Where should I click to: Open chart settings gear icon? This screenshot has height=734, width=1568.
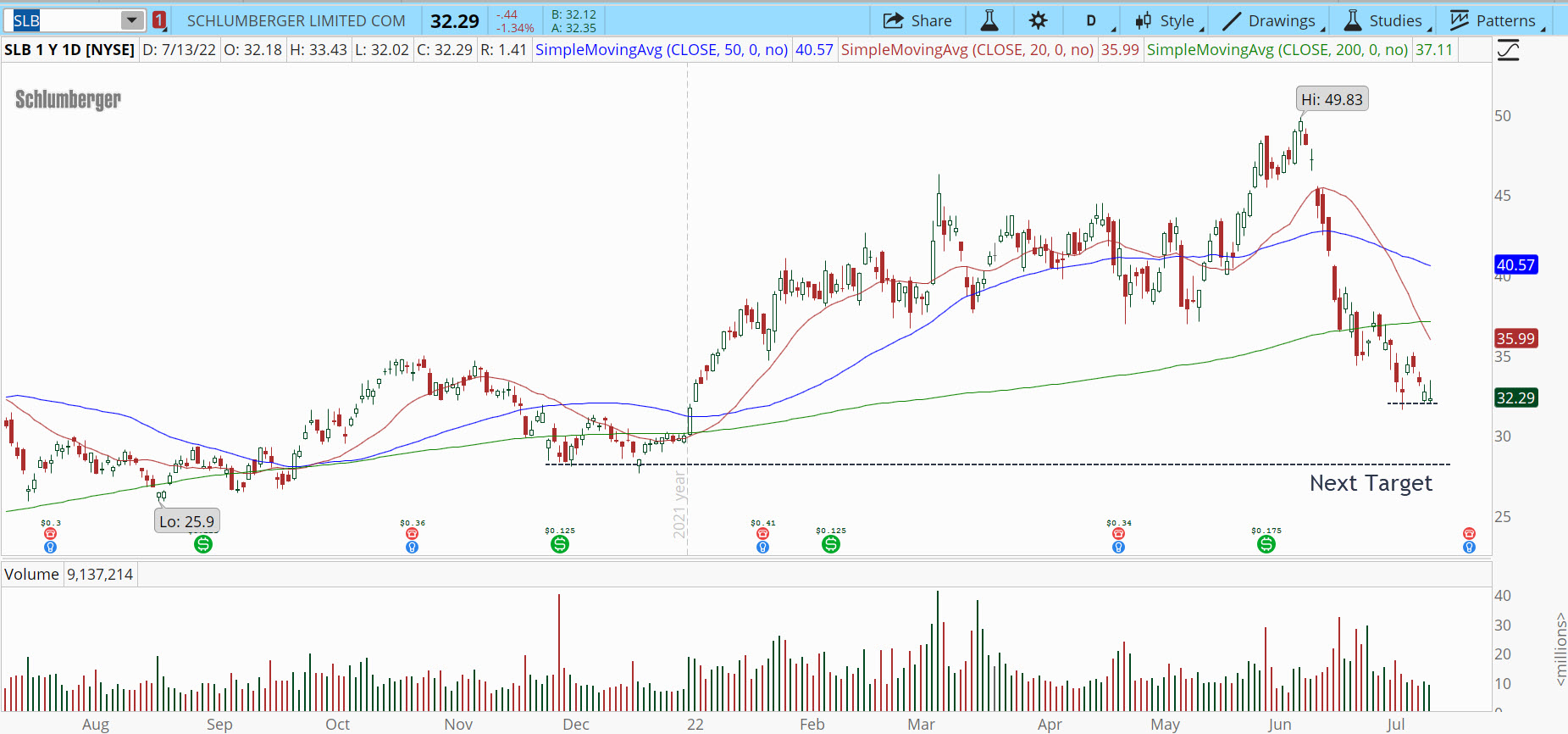coord(1038,20)
